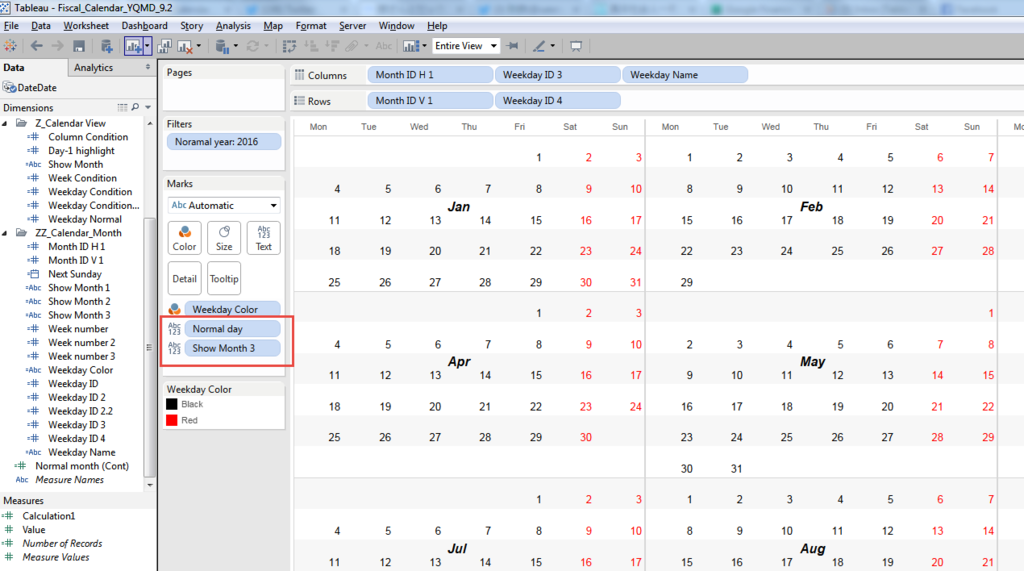Image resolution: width=1024 pixels, height=571 pixels.
Task: Open the Dimensions pane menu arrow
Action: (148, 107)
